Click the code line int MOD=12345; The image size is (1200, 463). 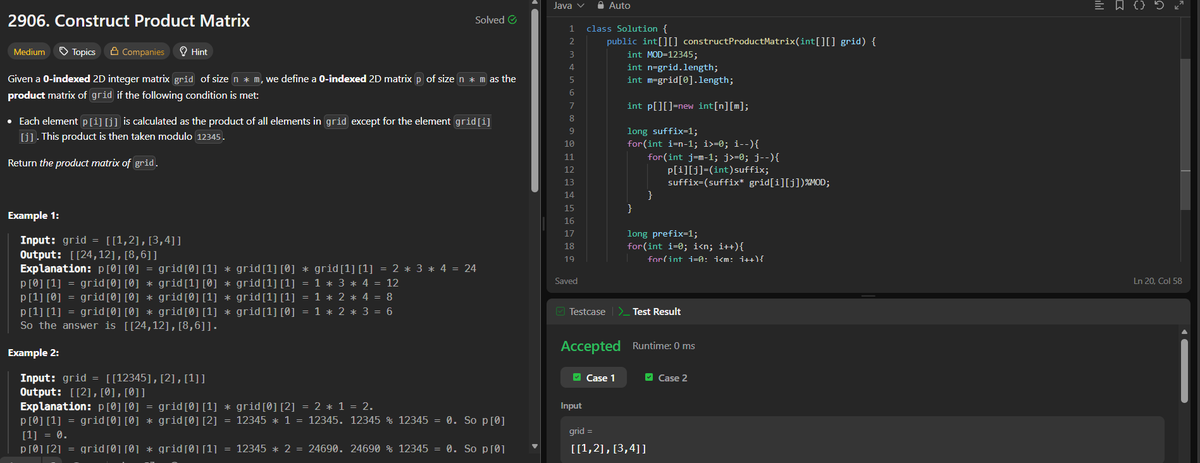pos(662,54)
